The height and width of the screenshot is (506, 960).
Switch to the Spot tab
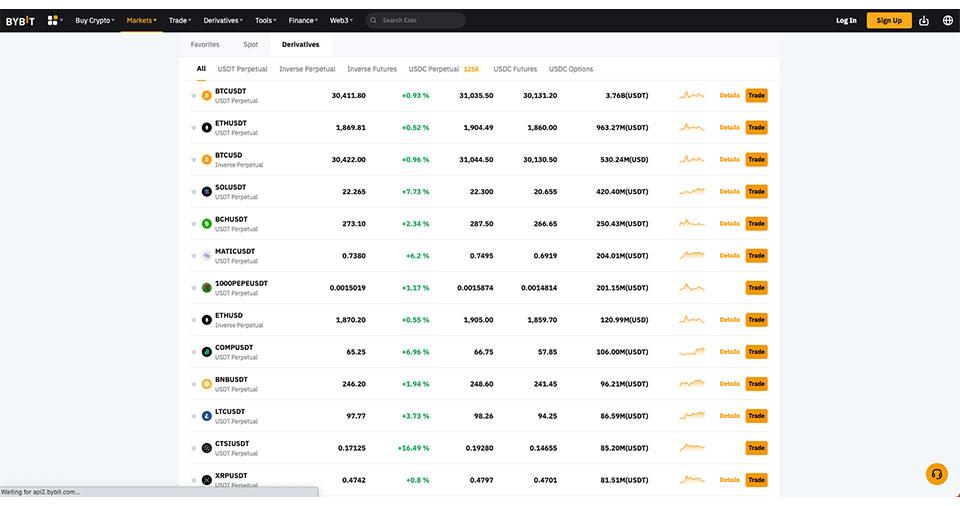(x=250, y=45)
